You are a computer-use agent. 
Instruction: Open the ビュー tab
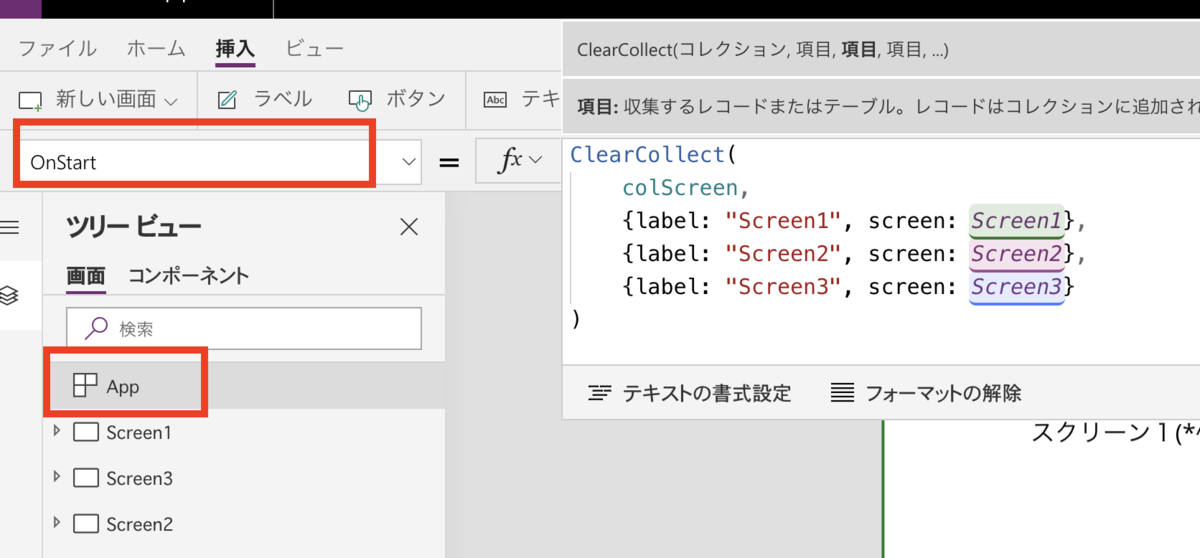click(x=314, y=48)
